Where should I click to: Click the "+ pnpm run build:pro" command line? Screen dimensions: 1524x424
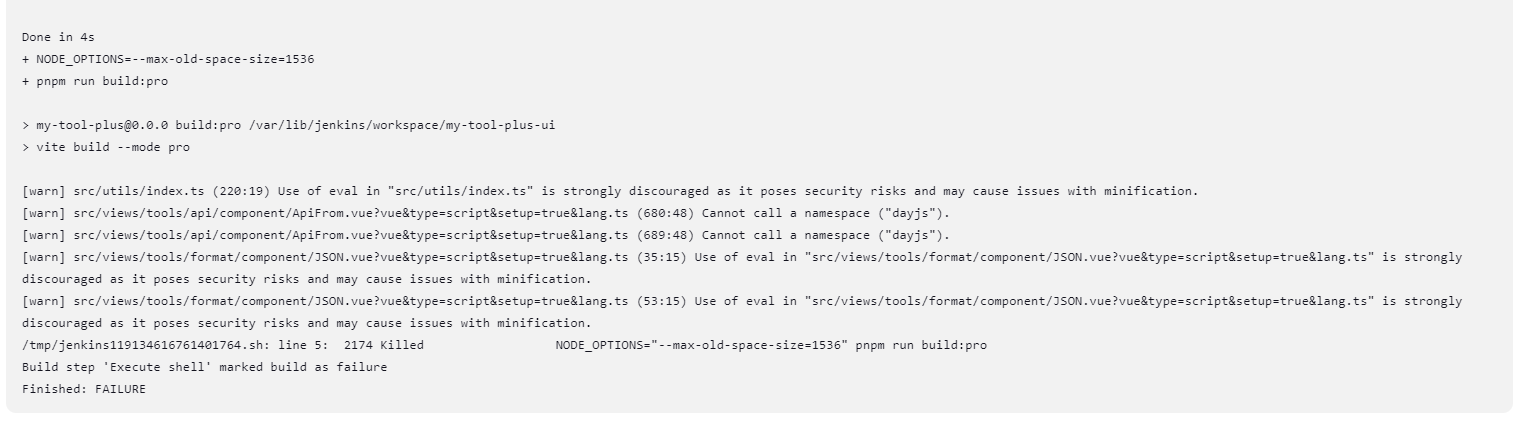click(x=95, y=81)
